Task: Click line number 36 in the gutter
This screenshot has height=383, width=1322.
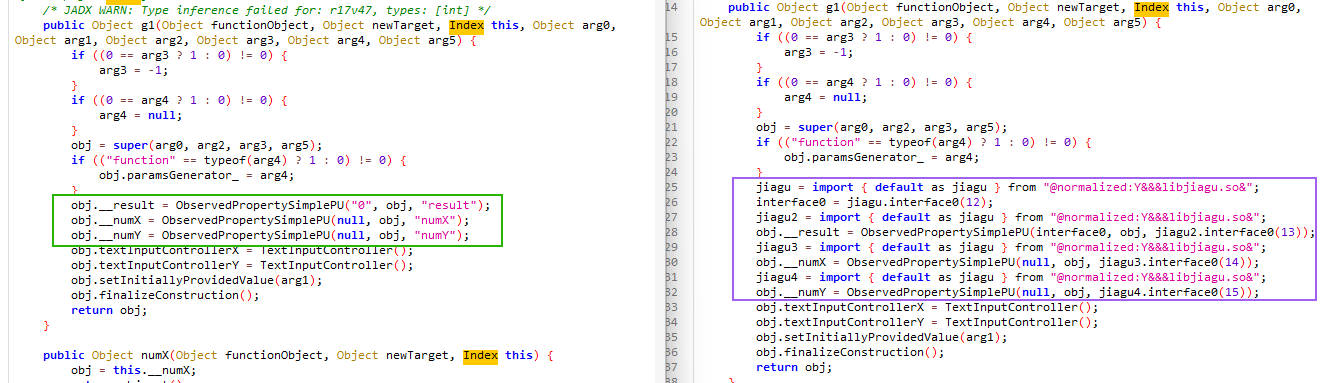Action: point(672,352)
